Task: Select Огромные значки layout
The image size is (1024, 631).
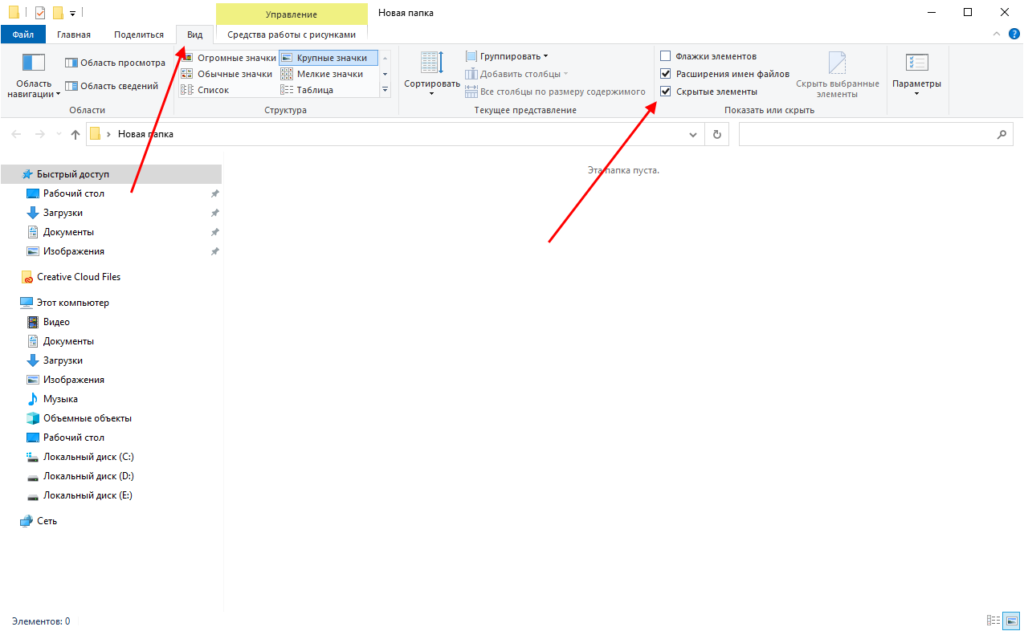Action: point(229,57)
